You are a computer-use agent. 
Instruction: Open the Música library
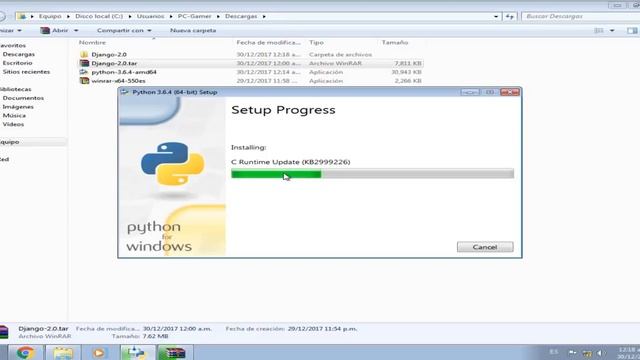click(14, 116)
